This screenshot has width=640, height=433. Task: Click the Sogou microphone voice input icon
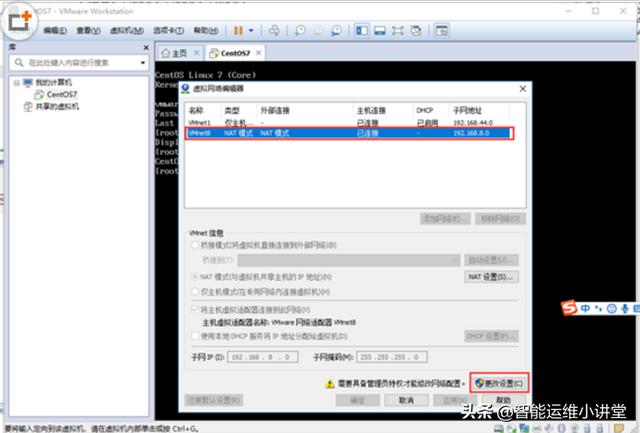tap(624, 309)
